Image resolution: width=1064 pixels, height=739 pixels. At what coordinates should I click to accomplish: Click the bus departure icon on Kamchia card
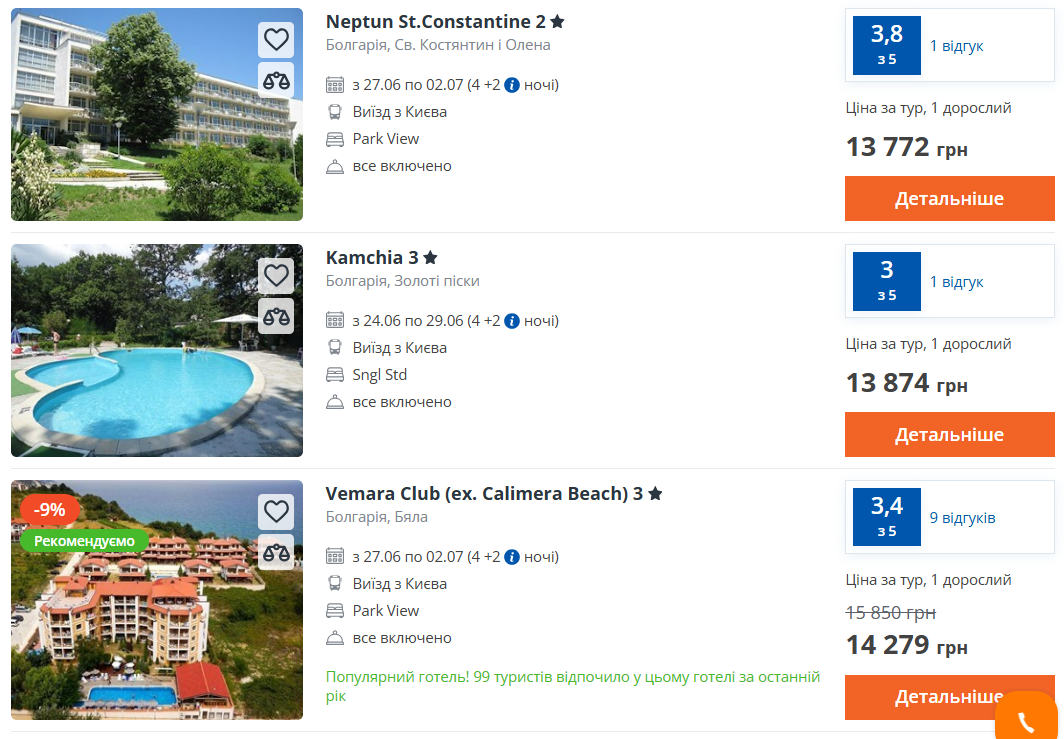point(334,347)
